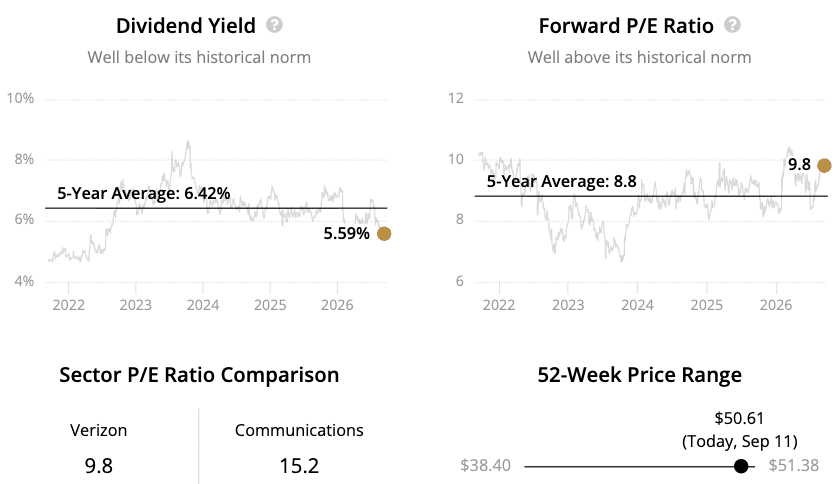Screen dimensions: 840x484
Task: Select the gold 5.59% current yield marker
Action: pos(384,234)
